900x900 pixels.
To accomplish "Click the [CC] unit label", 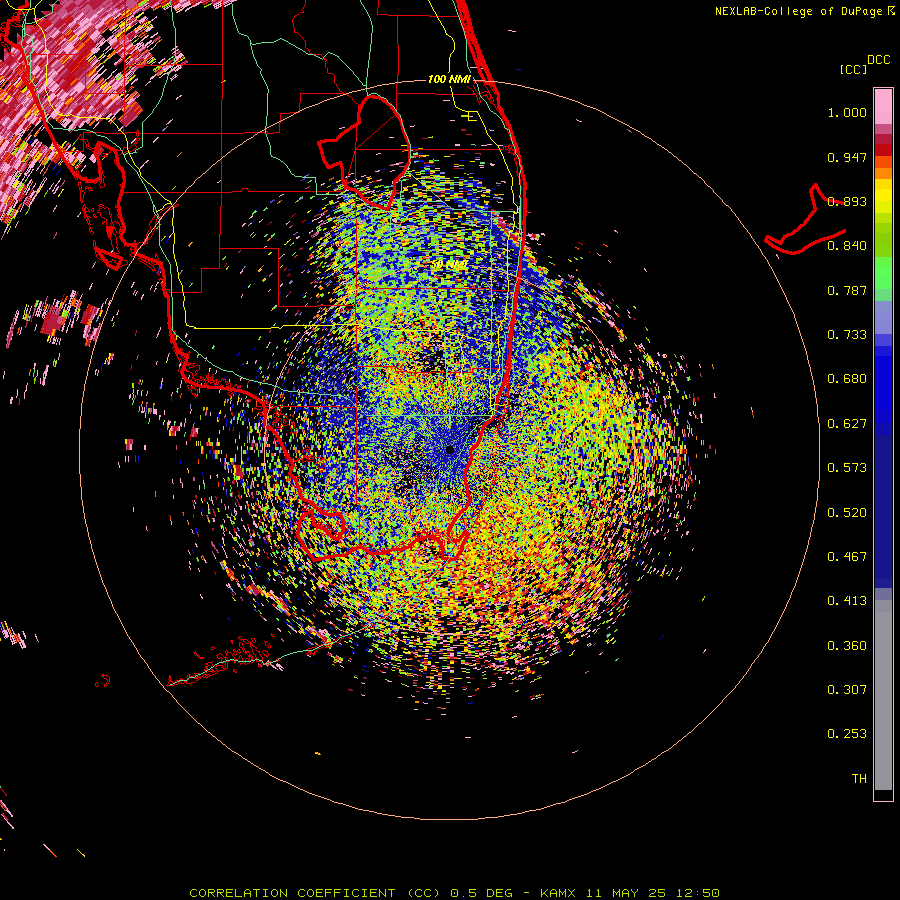I will click(x=853, y=69).
